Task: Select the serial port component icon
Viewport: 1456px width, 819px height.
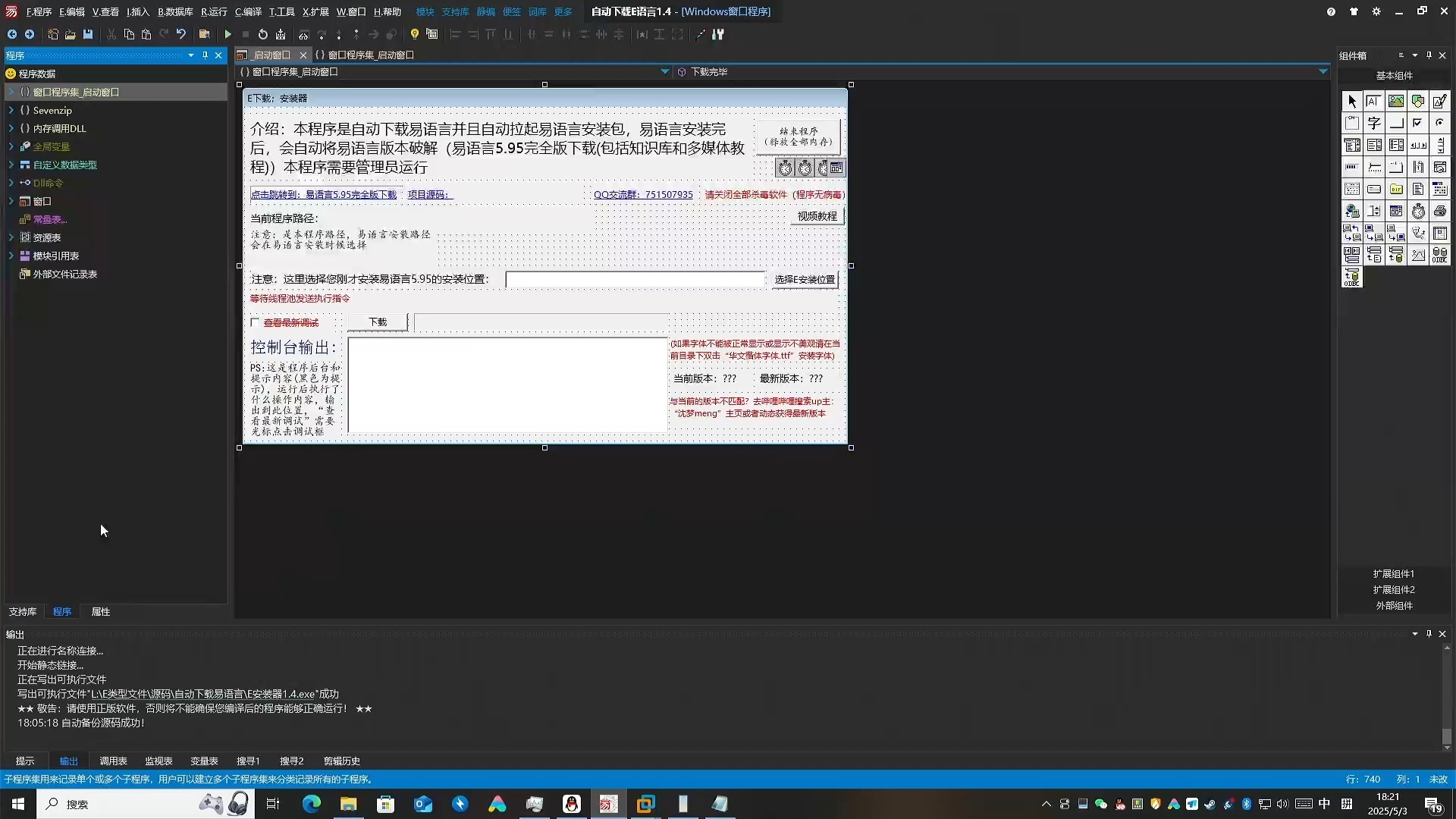Action: [1418, 233]
